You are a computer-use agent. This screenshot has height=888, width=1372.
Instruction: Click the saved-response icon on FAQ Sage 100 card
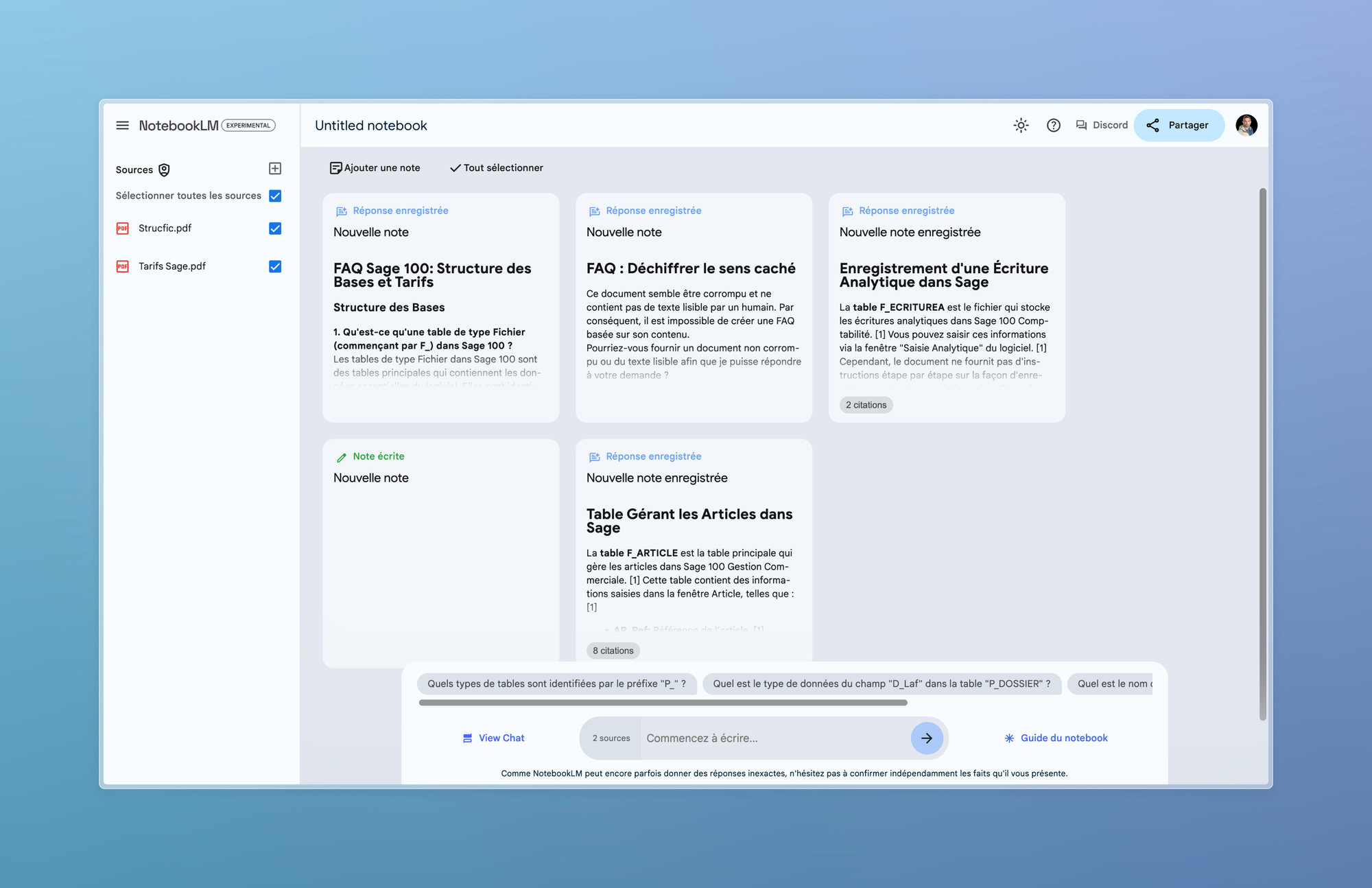342,211
